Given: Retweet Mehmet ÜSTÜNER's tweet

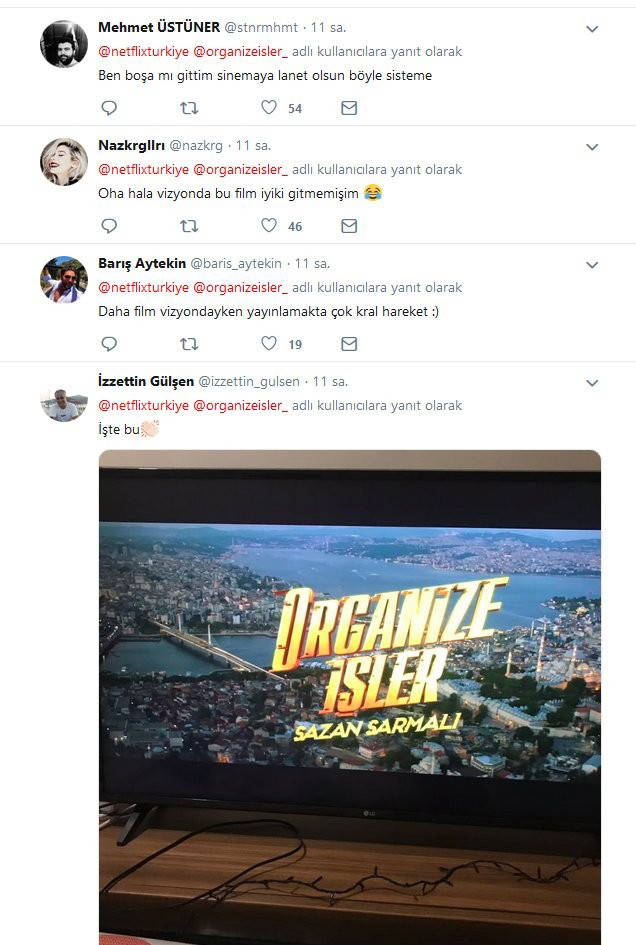Looking at the screenshot, I should click(x=189, y=108).
